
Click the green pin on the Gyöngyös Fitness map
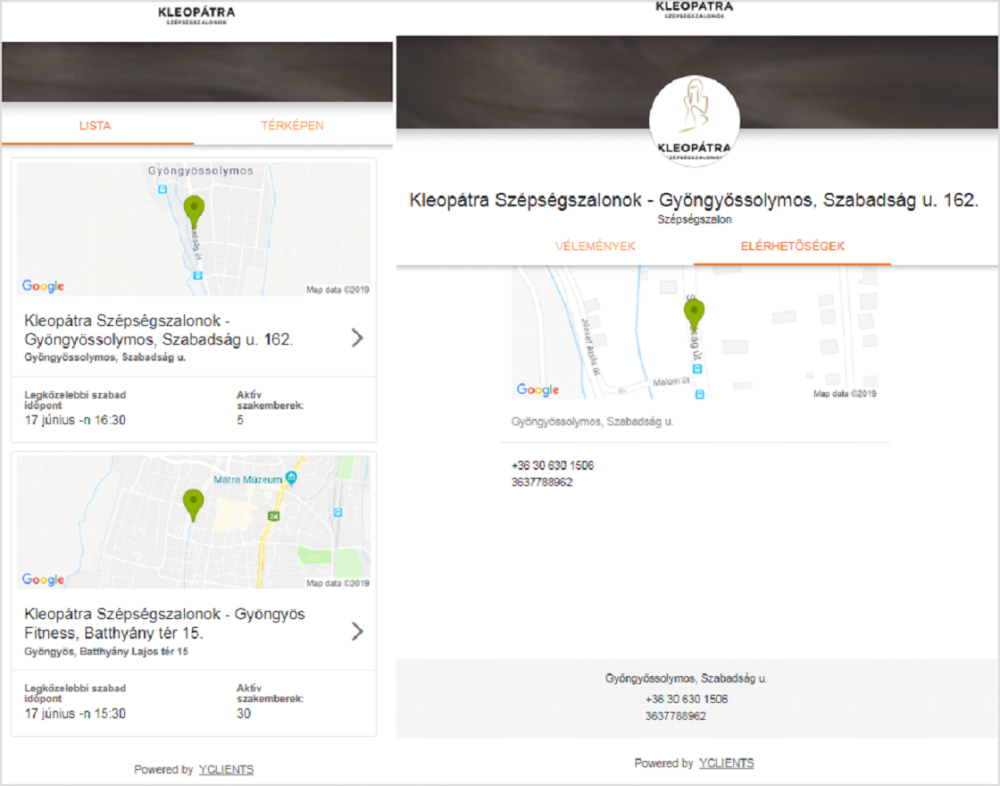193,505
